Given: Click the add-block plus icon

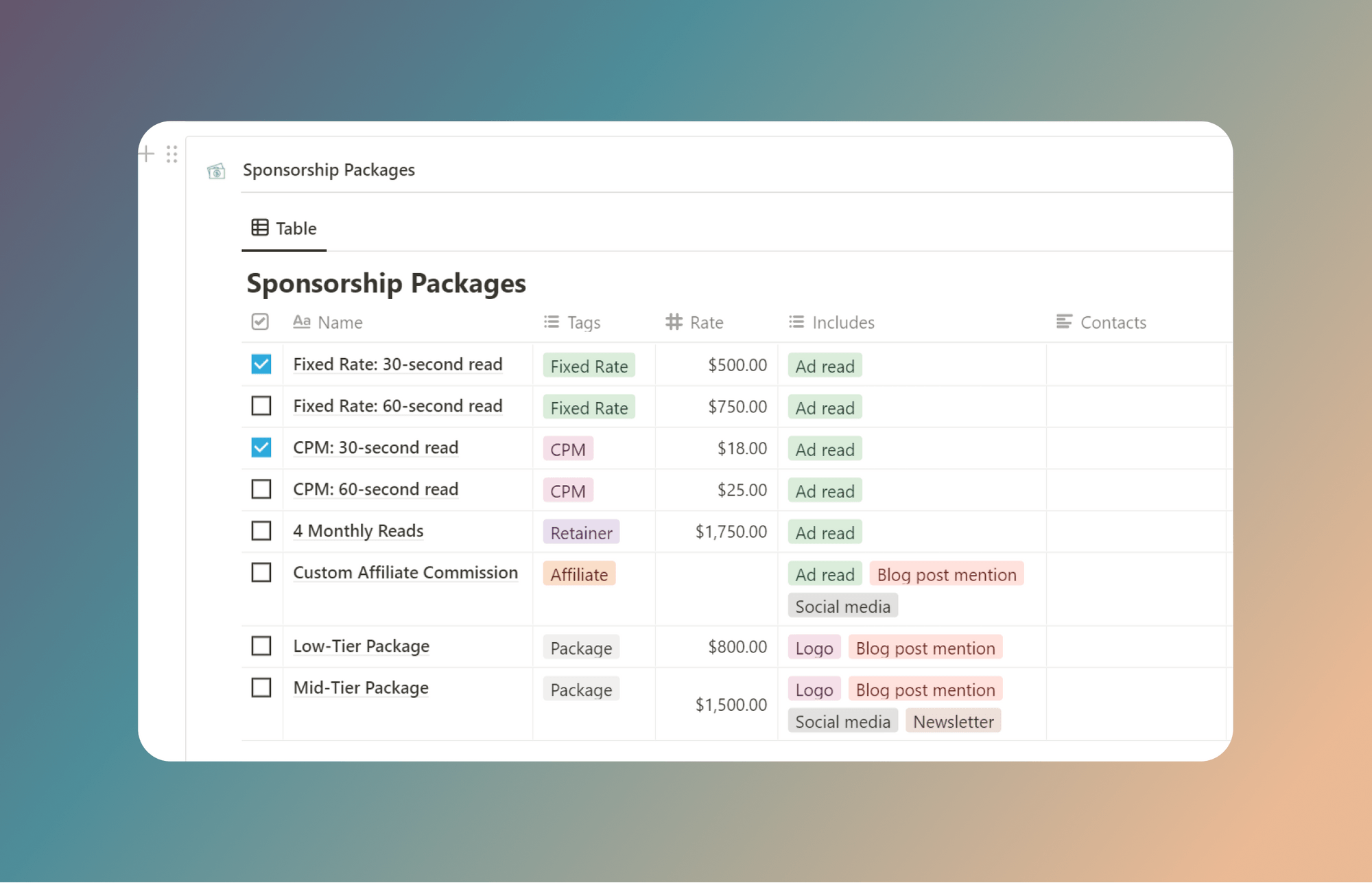Looking at the screenshot, I should pos(146,154).
